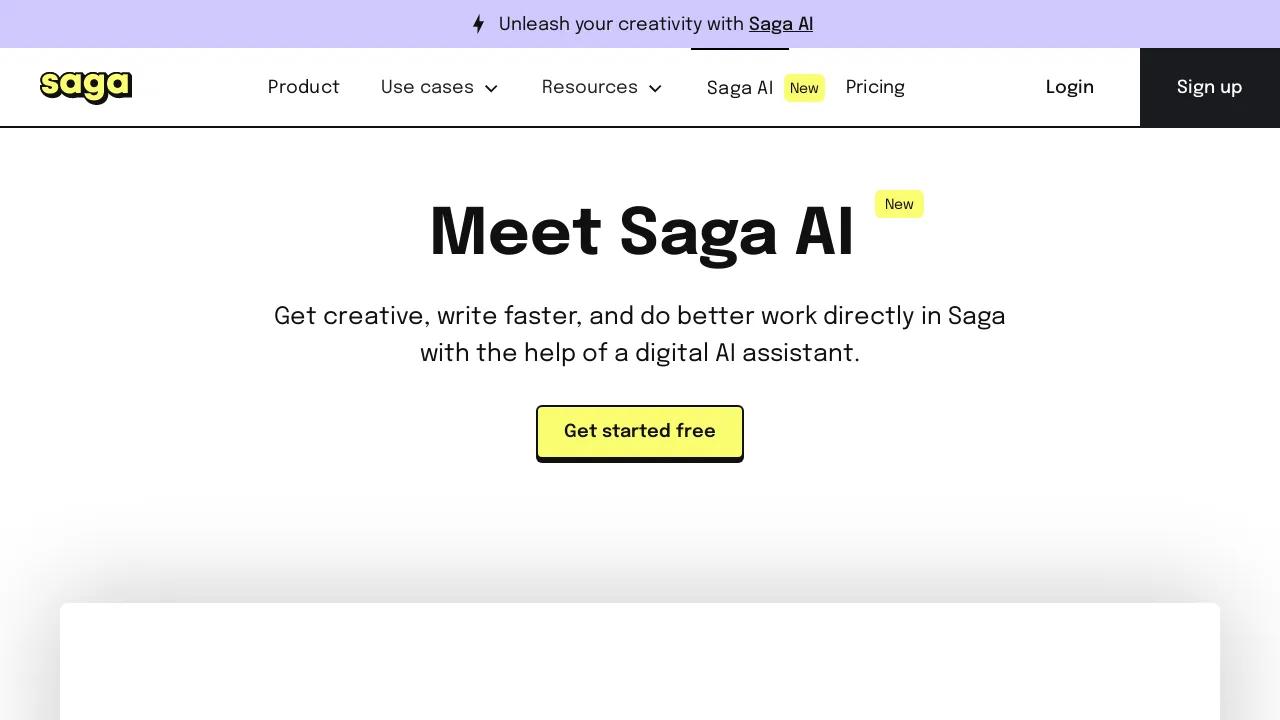Click the 'Get creative, write faster' subtitle line

point(639,316)
